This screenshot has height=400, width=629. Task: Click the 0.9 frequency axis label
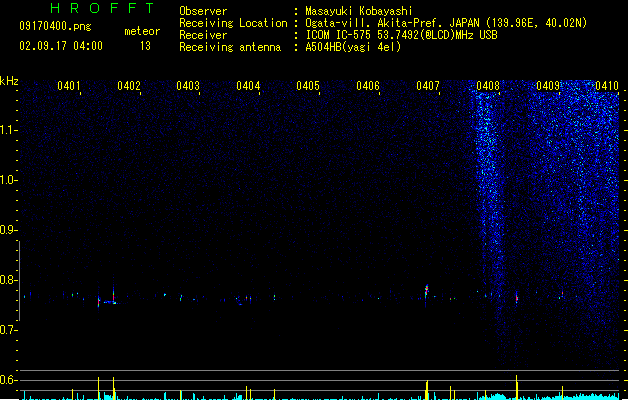(x=8, y=230)
